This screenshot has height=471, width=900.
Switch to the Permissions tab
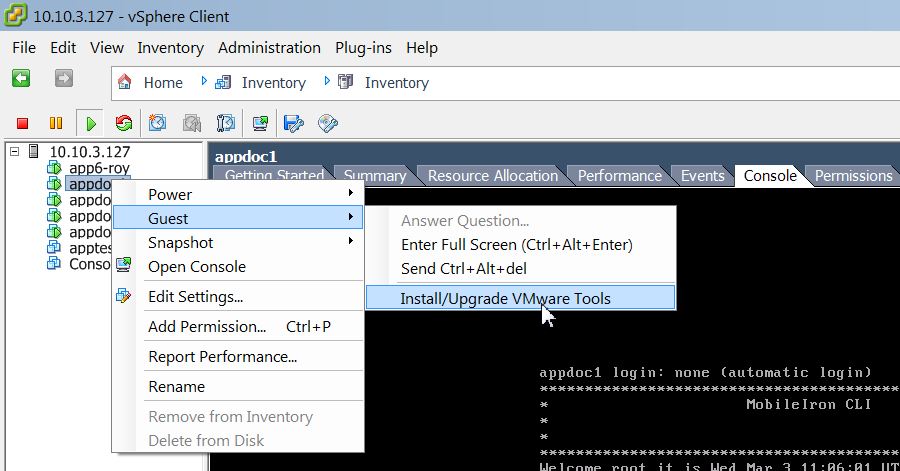[x=854, y=176]
